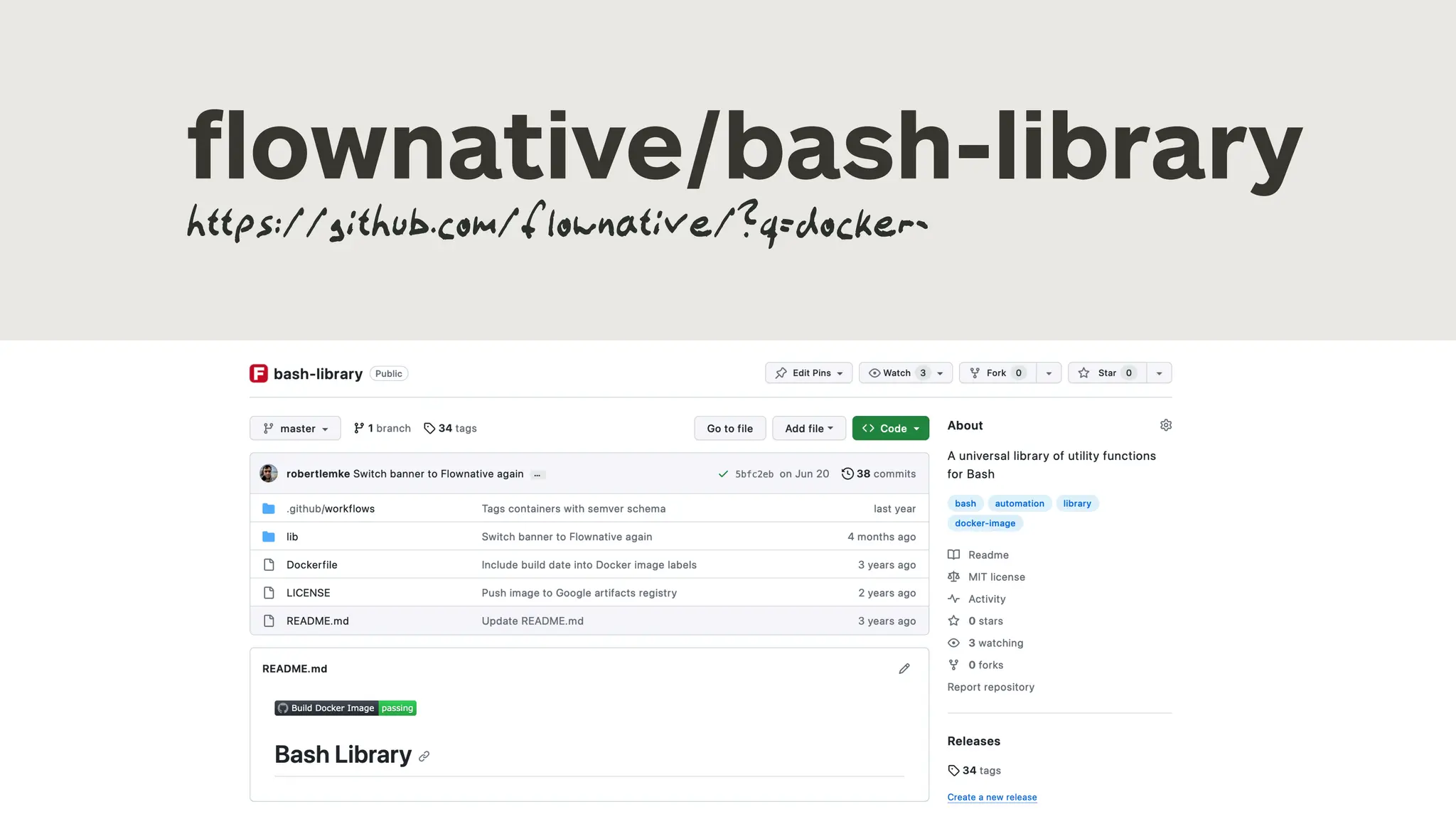Open the 34 tags link near branch selector
This screenshot has width=1456, height=819.
coord(450,428)
